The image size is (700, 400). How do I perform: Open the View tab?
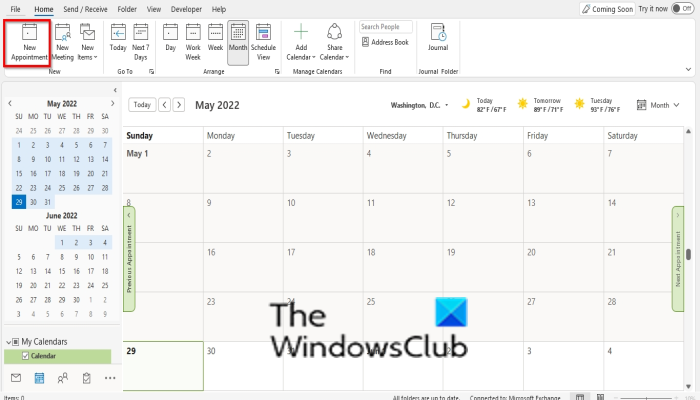point(154,9)
